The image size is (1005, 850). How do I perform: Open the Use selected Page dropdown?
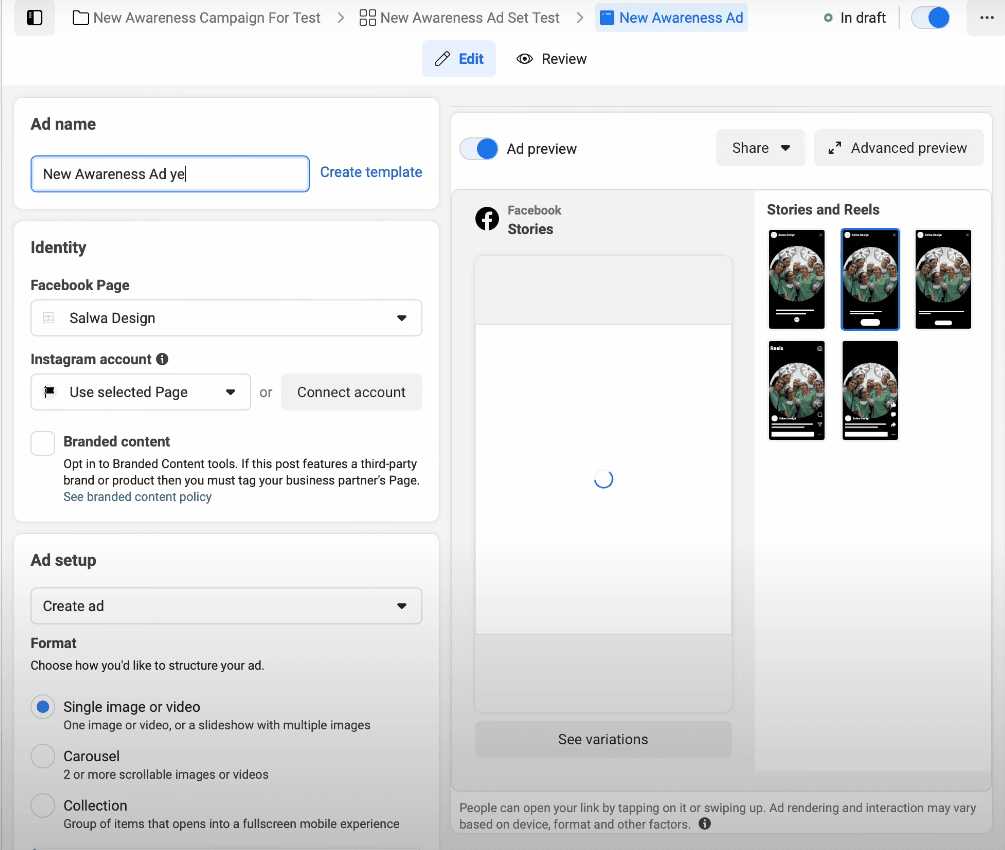click(x=140, y=392)
